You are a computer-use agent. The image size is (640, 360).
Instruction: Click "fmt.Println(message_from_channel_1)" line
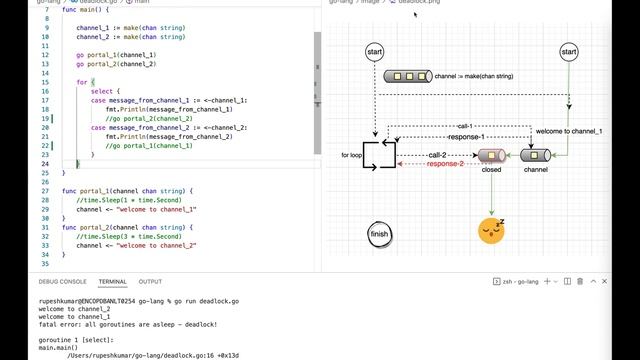coord(169,109)
